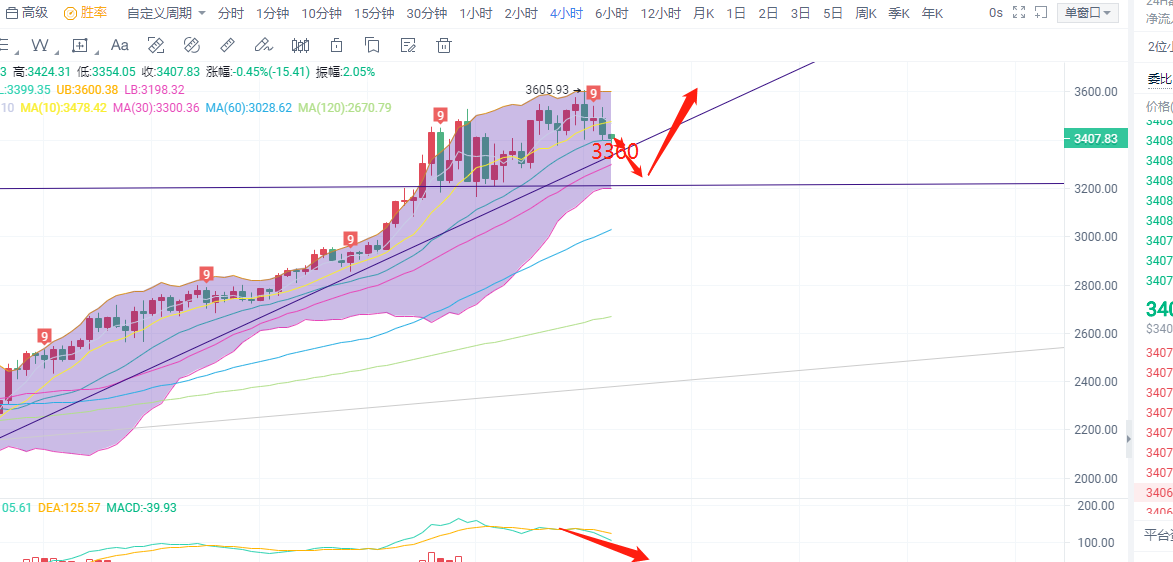Switch to the 分时 time-sharing chart
Viewport: 1173px width, 562px height.
[x=230, y=13]
